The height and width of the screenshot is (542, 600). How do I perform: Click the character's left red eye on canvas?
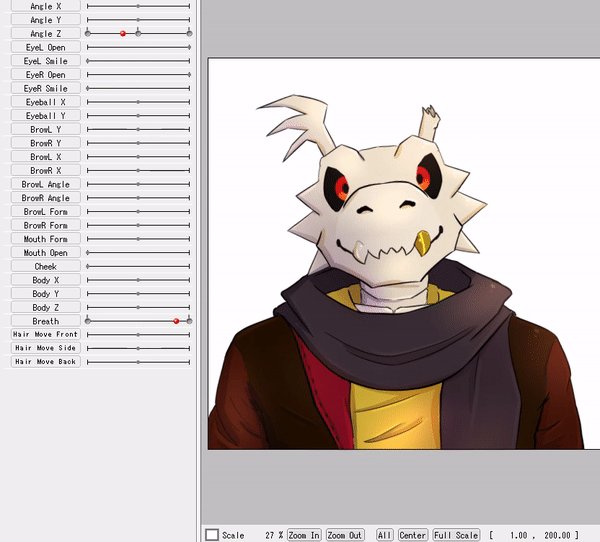pos(340,186)
